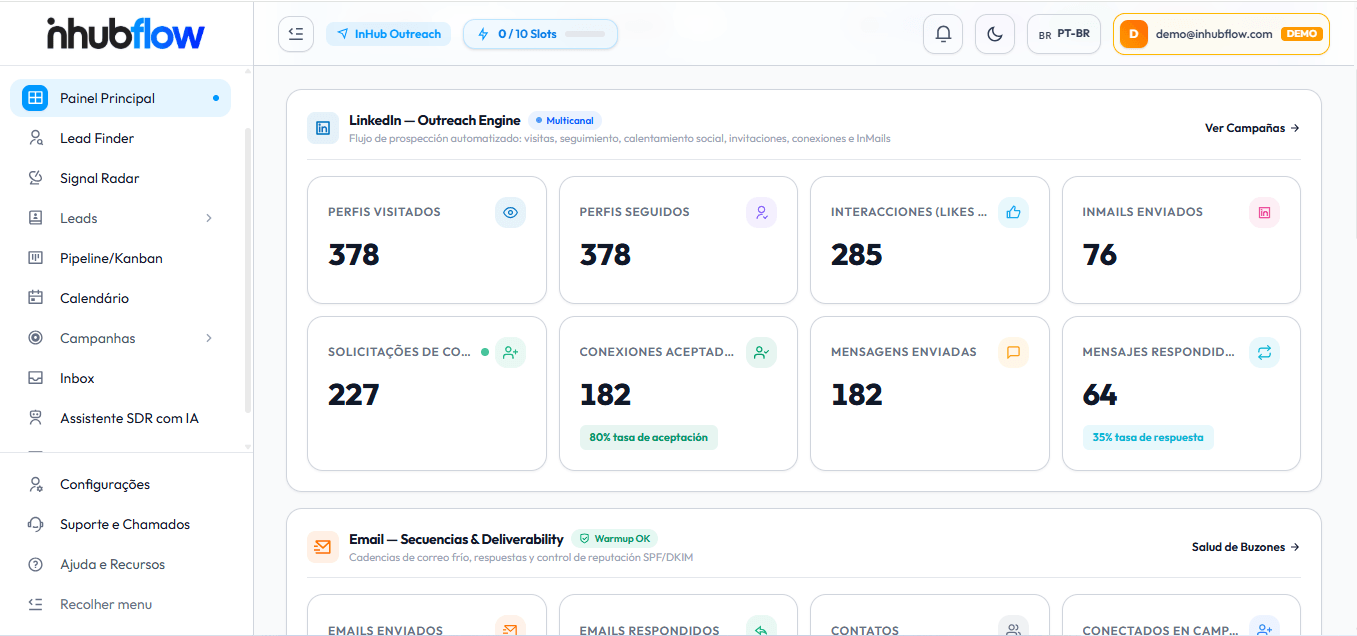1357x636 pixels.
Task: Click the 80% tasa de aceptación badge
Action: 649,437
